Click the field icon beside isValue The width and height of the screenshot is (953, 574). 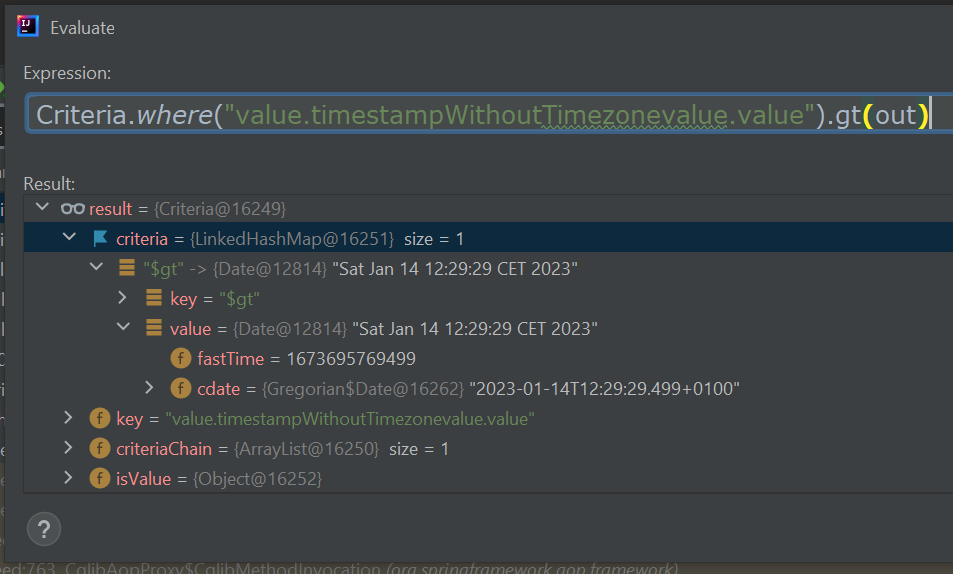[100, 479]
